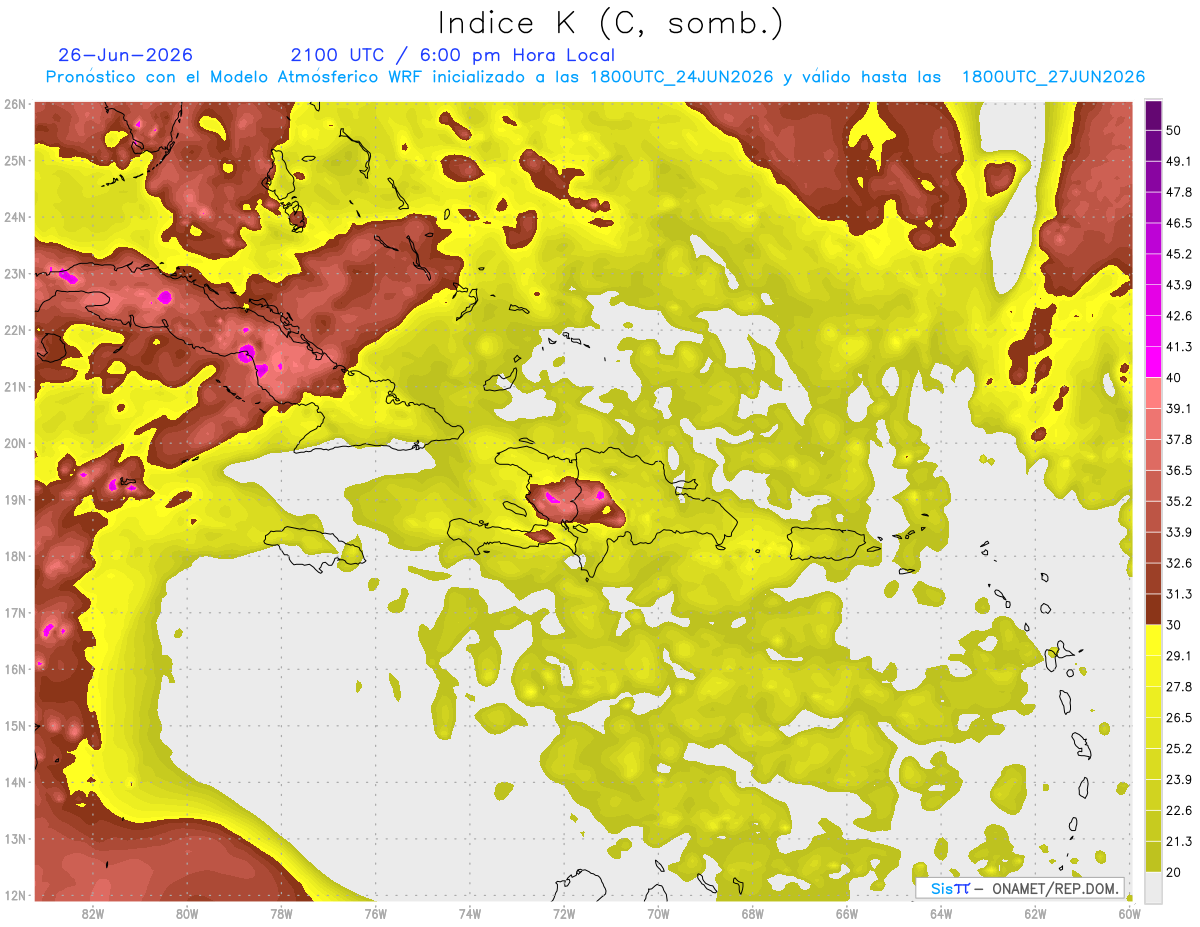
Task: Click the "Indice K (C, somb.)" title
Action: [611, 23]
